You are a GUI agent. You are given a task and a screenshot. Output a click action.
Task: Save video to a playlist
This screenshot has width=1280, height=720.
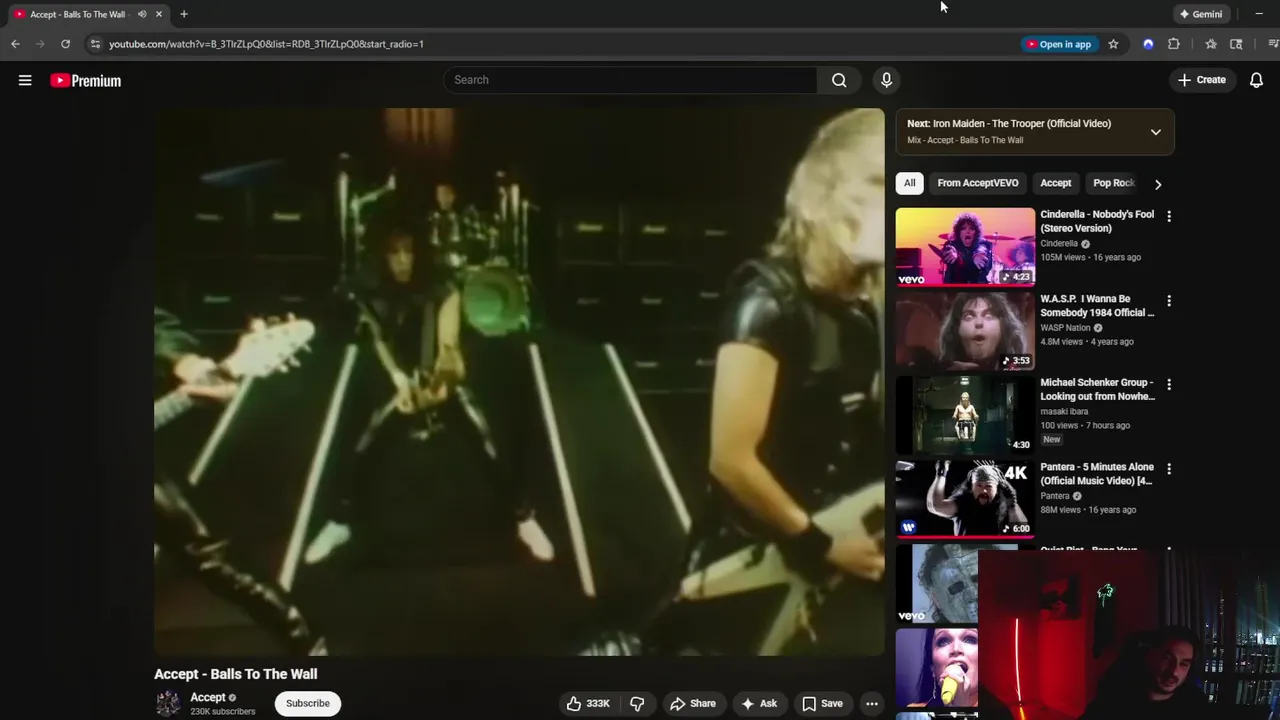822,703
